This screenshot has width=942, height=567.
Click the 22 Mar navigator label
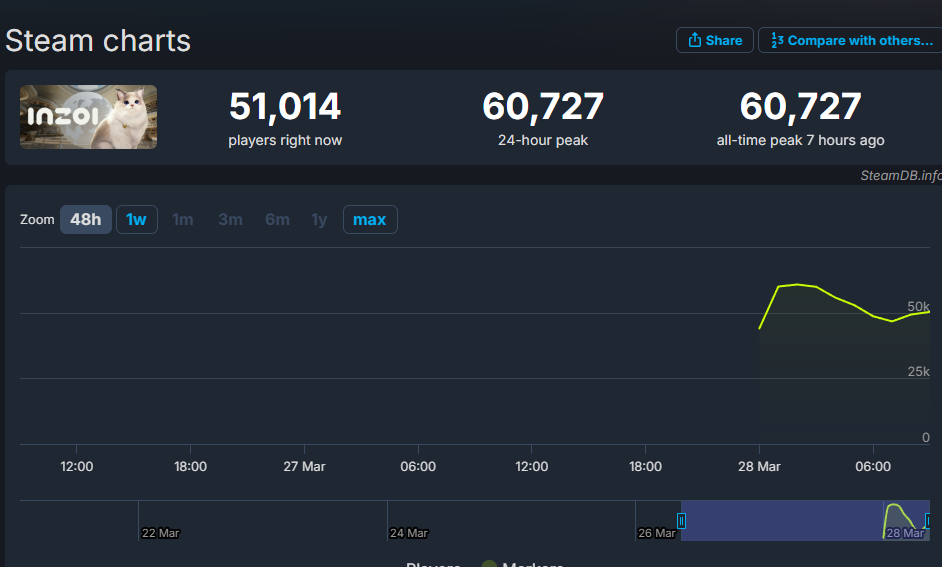click(160, 533)
